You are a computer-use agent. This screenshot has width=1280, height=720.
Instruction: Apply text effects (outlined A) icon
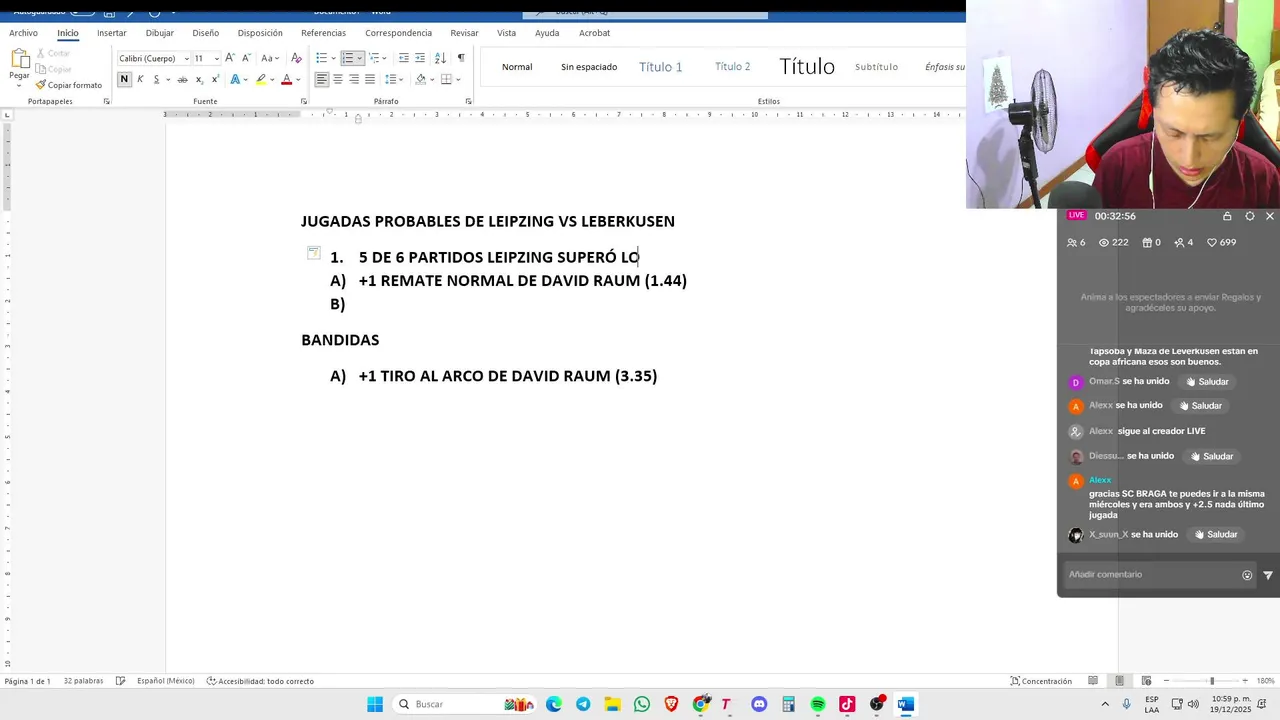click(x=235, y=79)
